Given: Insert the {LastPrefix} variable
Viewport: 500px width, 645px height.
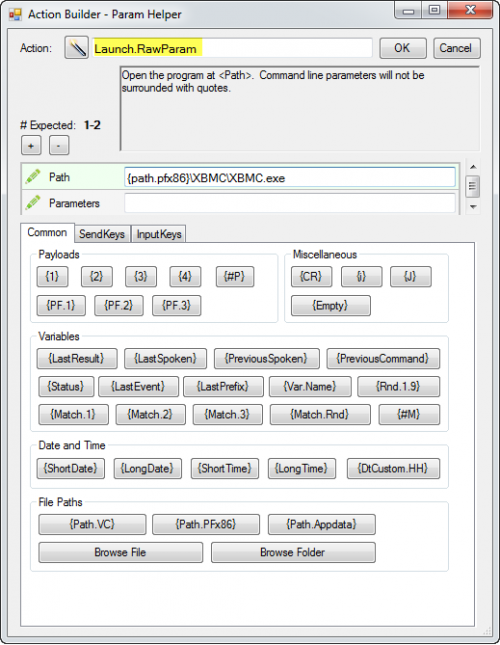Looking at the screenshot, I should (x=223, y=387).
